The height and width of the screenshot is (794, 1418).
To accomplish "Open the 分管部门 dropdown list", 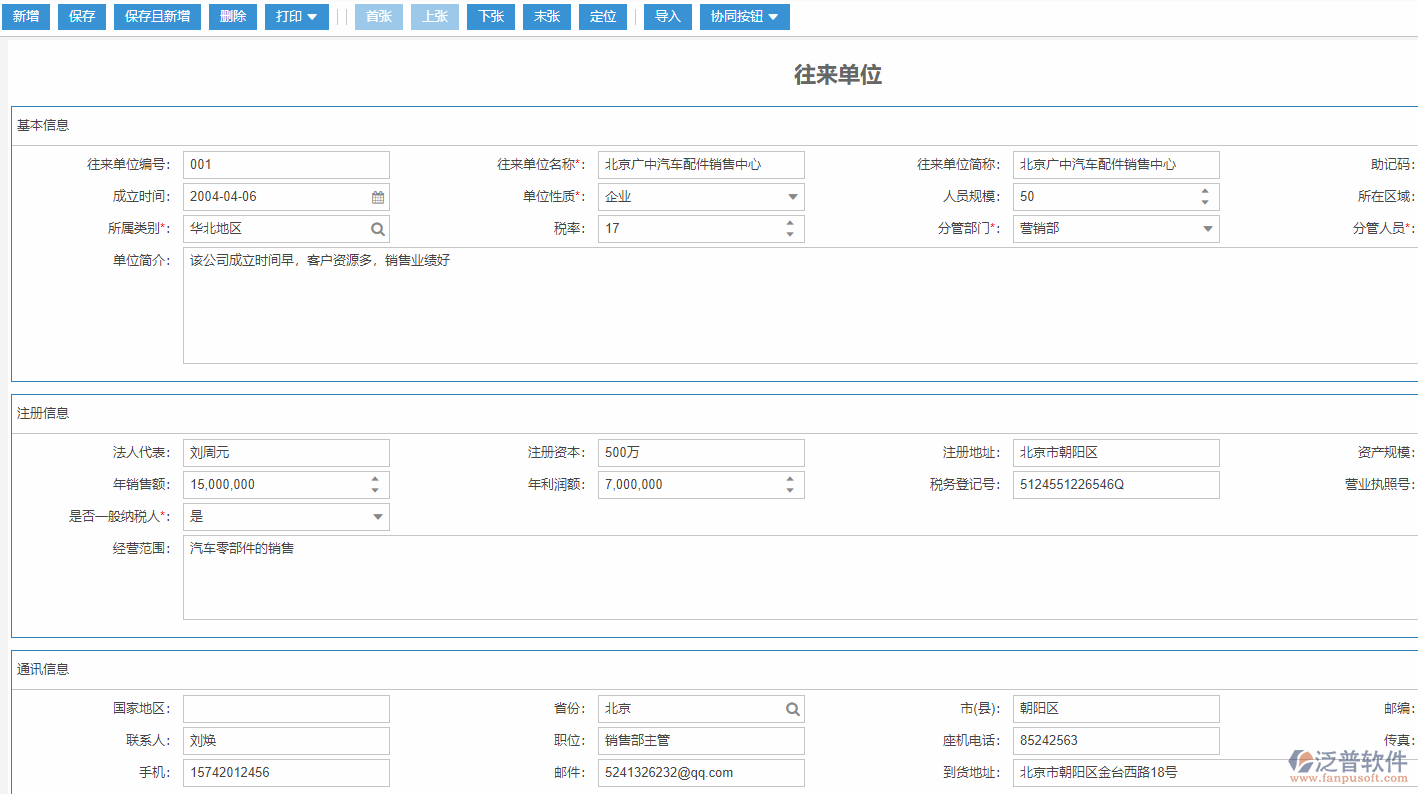I will [1208, 229].
